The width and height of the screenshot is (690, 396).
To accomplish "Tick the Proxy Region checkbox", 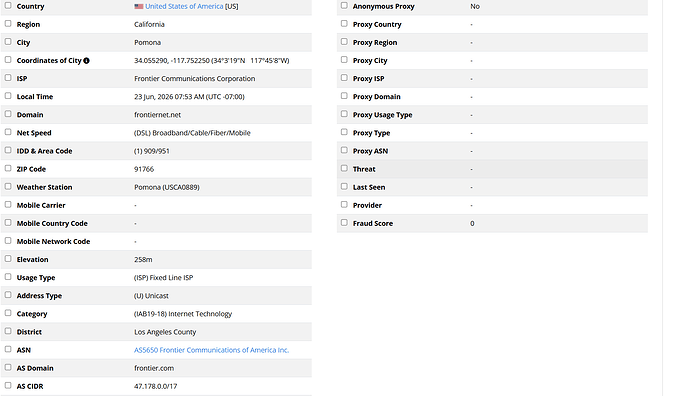I will (344, 42).
